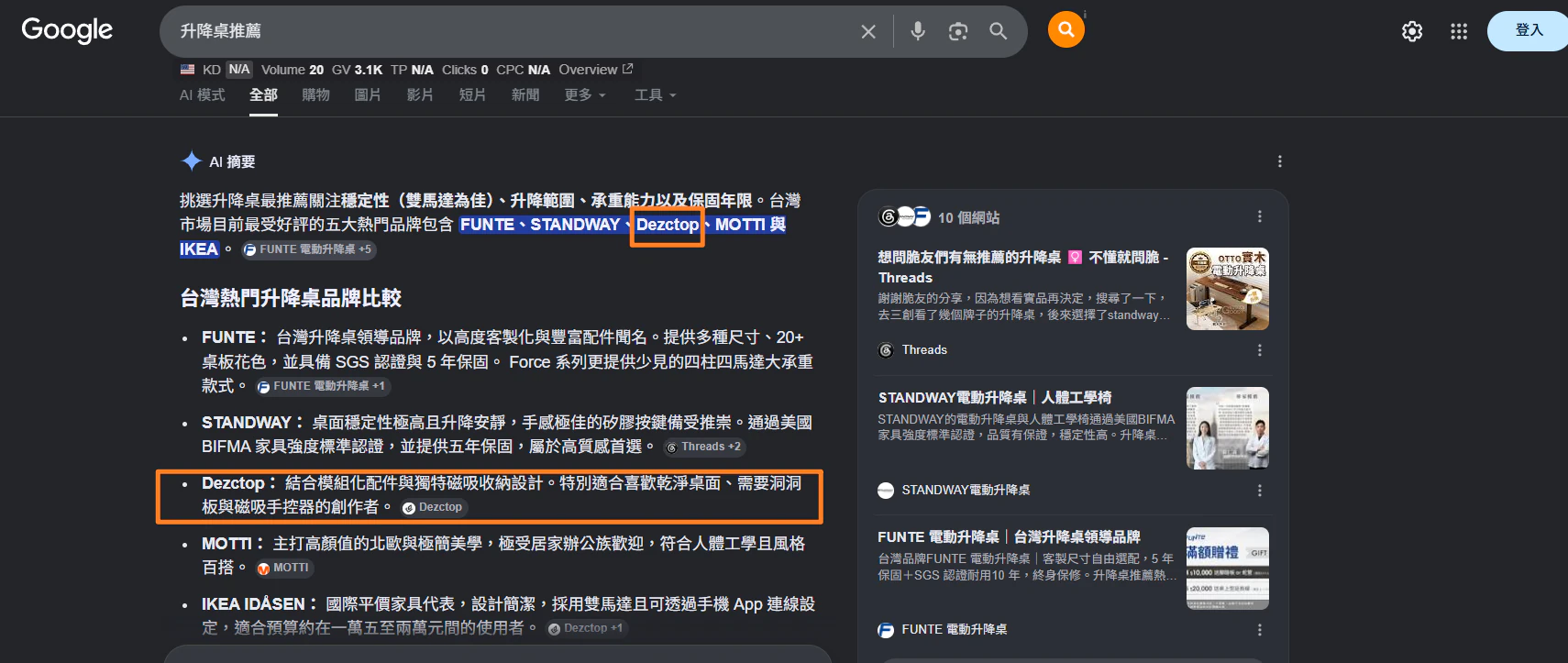Viewport: 1568px width, 663px height.
Task: Switch to the 影片 tab
Action: (x=420, y=95)
